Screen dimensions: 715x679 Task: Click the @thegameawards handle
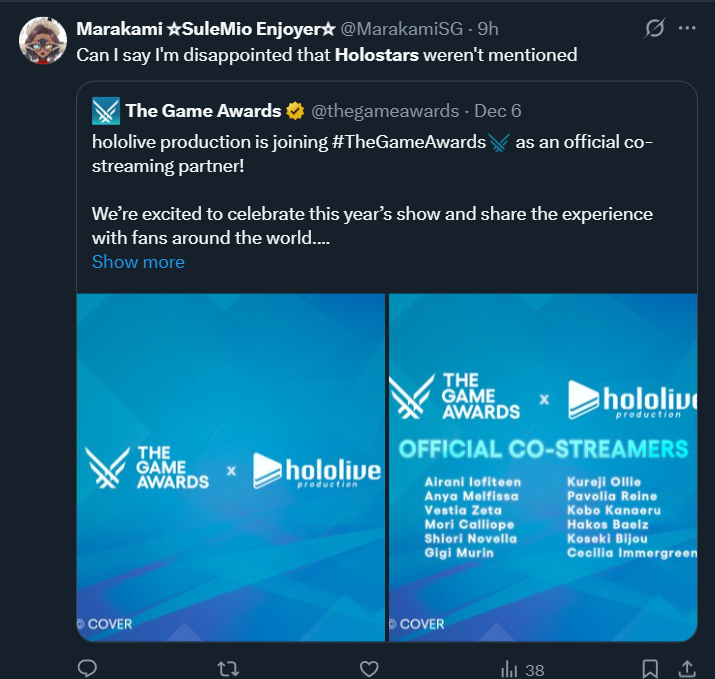385,111
